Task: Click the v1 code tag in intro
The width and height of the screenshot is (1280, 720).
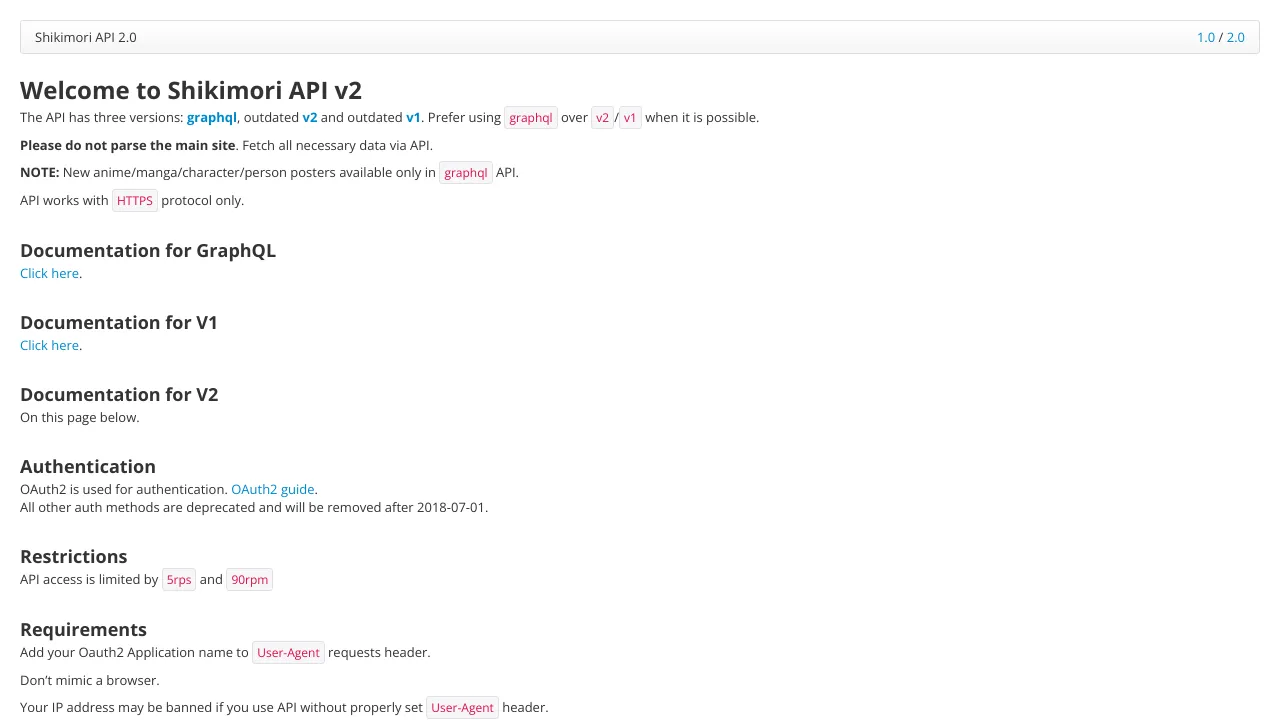Action: (630, 118)
